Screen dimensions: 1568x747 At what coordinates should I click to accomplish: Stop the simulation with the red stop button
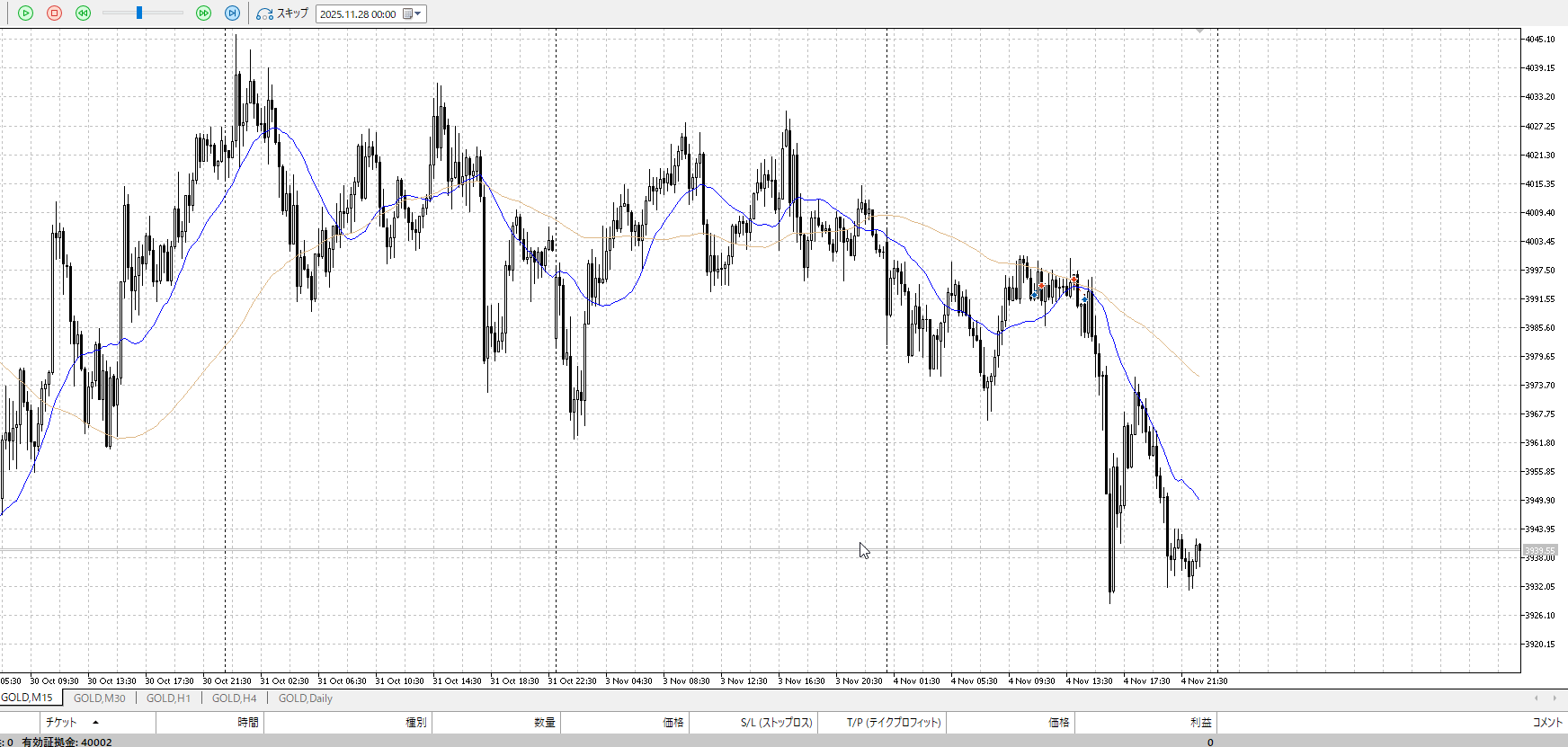coord(55,13)
